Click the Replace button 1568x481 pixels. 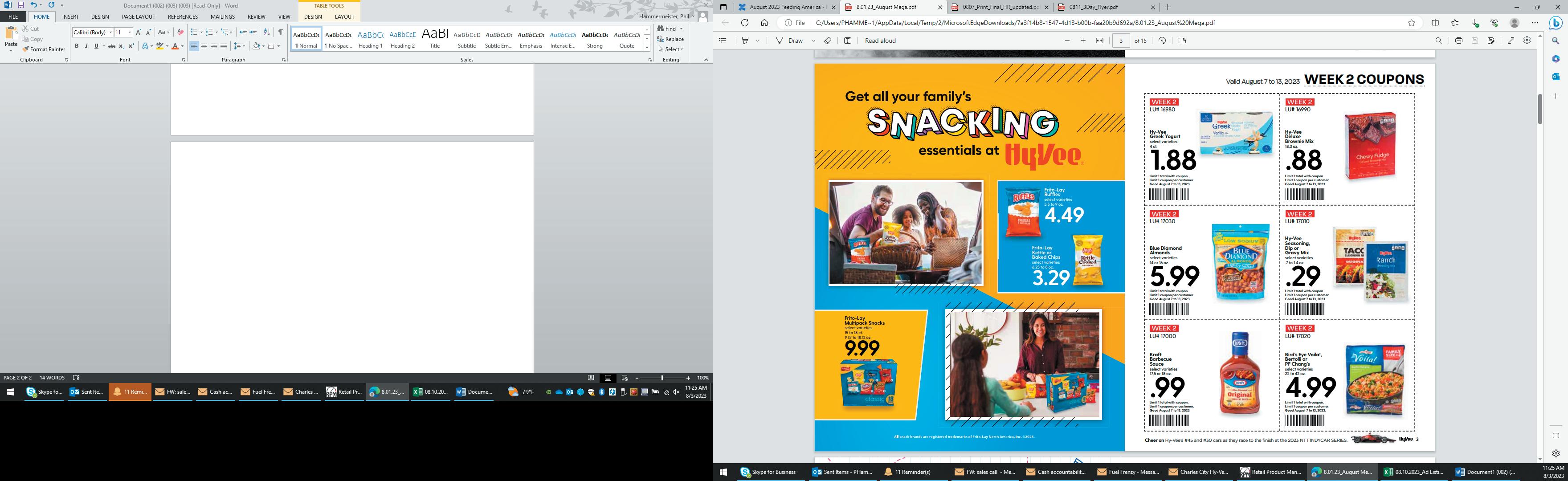tap(670, 39)
